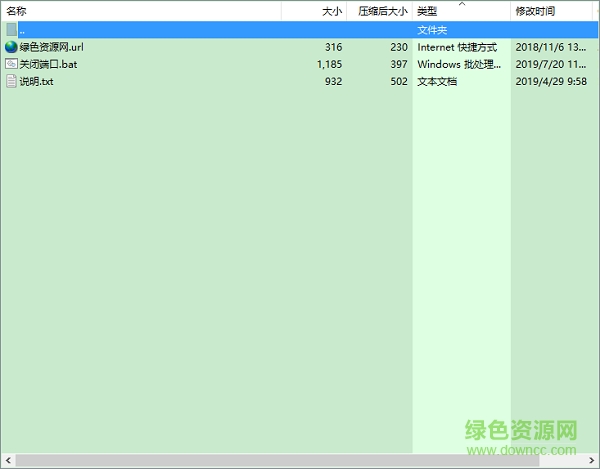Click size value 1,185
The image size is (600, 469).
click(x=329, y=64)
